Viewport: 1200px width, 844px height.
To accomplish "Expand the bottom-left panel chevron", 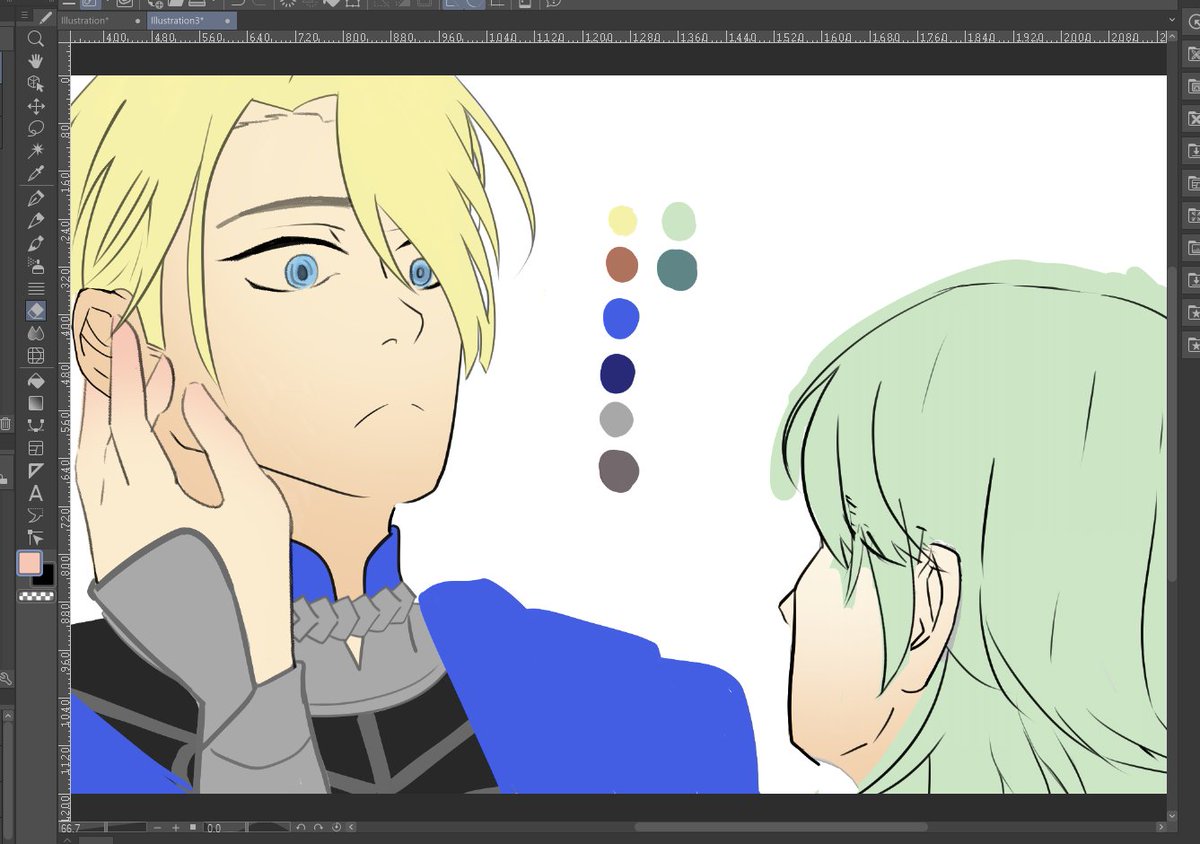I will [67, 840].
